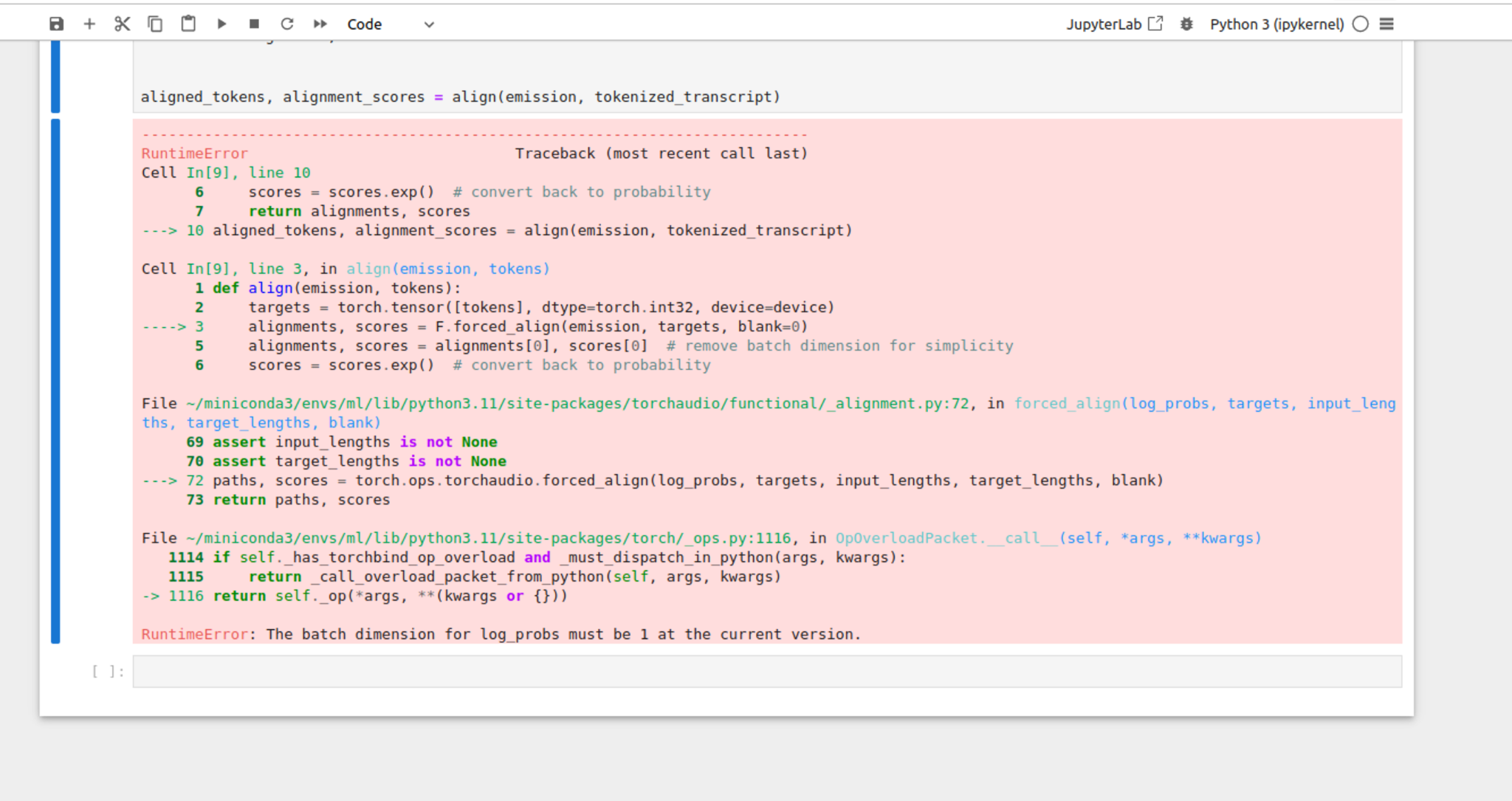Copy the selected cell
This screenshot has width=1512, height=801.
(155, 24)
